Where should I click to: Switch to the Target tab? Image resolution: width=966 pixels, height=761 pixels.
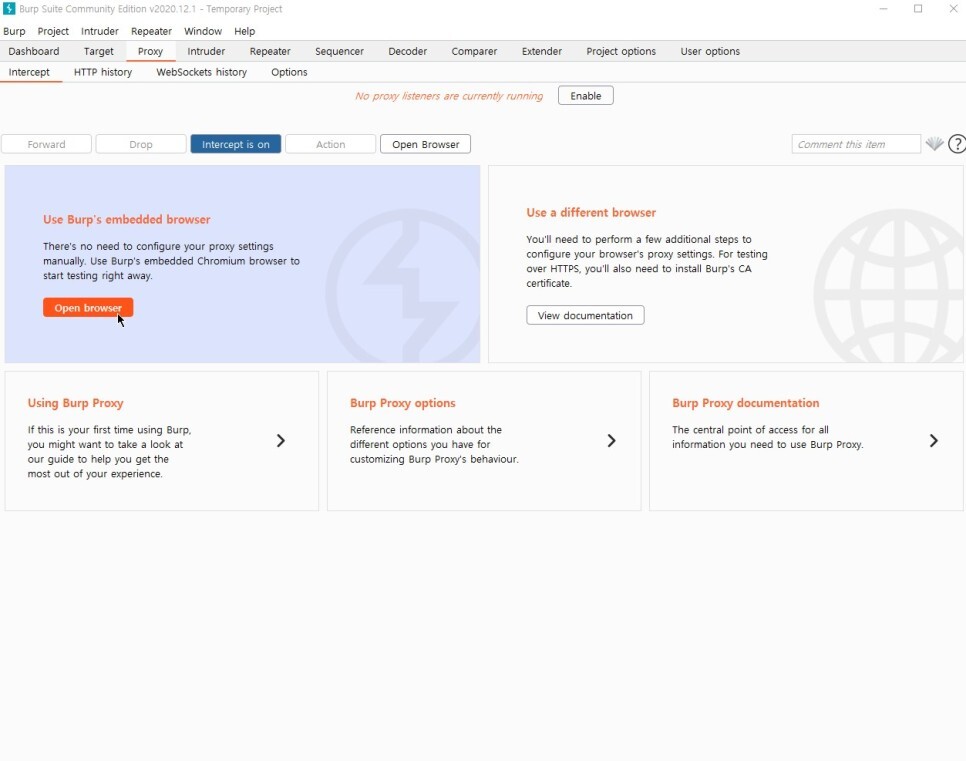99,51
